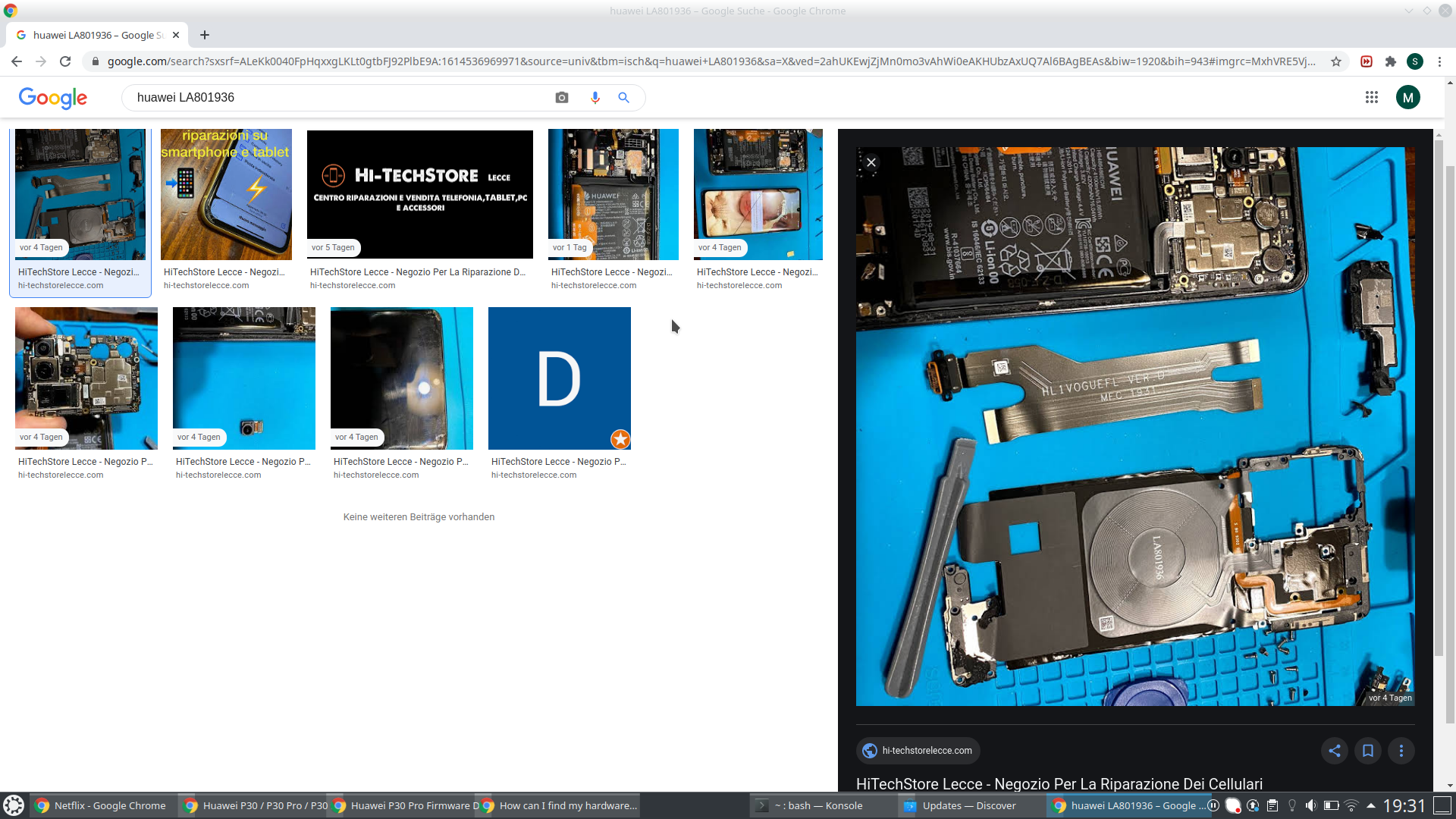This screenshot has width=1456, height=819.
Task: Click the Google logo
Action: point(53,98)
